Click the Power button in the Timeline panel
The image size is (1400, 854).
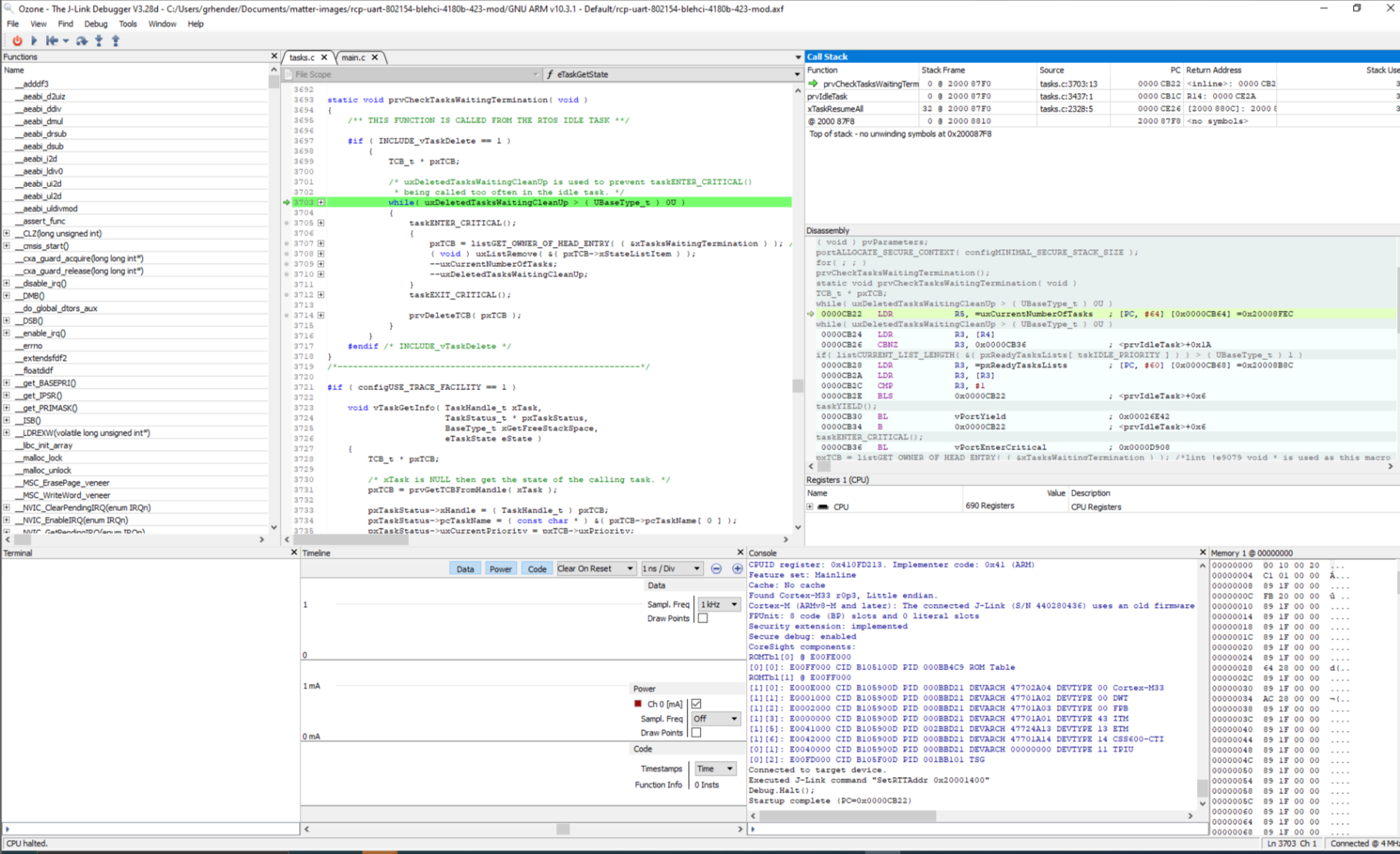coord(501,568)
